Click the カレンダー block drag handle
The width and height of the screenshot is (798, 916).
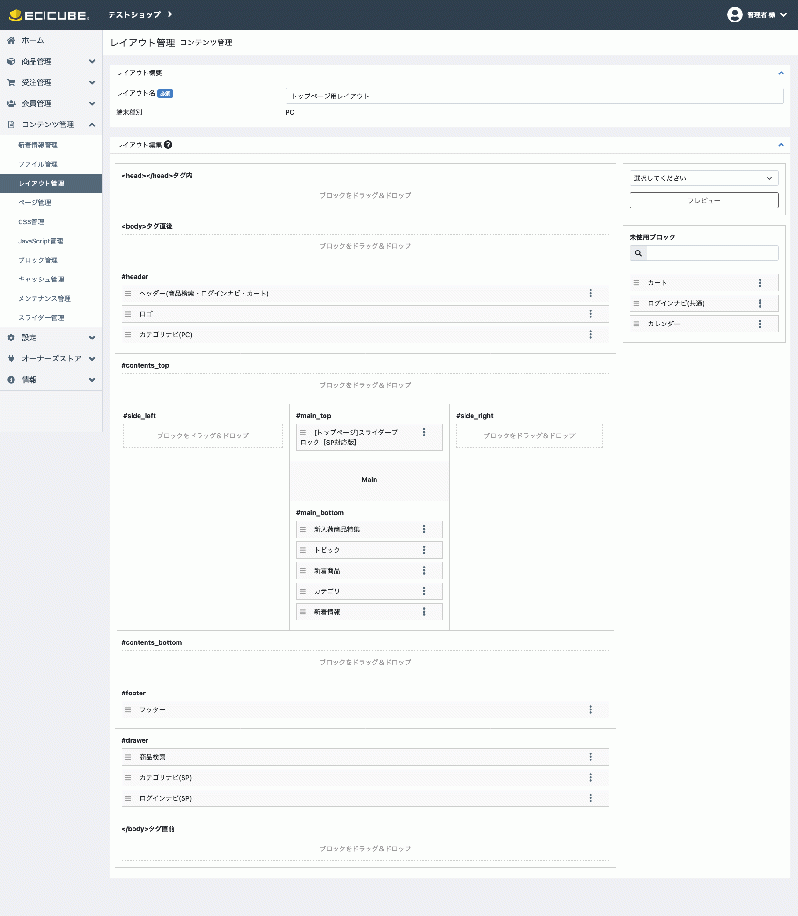click(637, 324)
